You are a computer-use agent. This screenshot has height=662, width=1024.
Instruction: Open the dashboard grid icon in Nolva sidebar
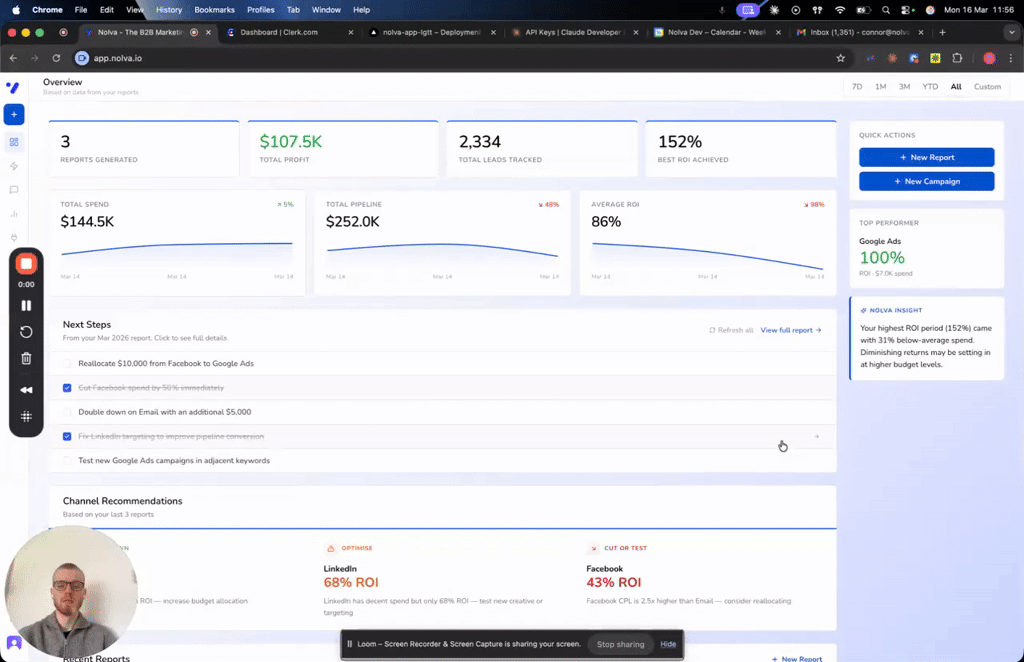point(13,142)
